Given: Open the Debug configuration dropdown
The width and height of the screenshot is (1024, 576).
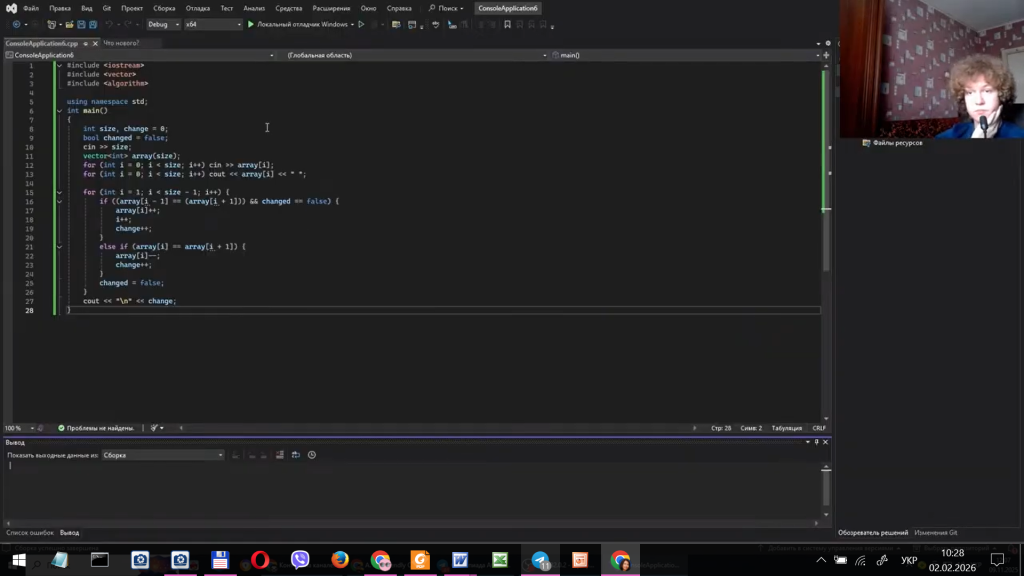Looking at the screenshot, I should click(163, 24).
